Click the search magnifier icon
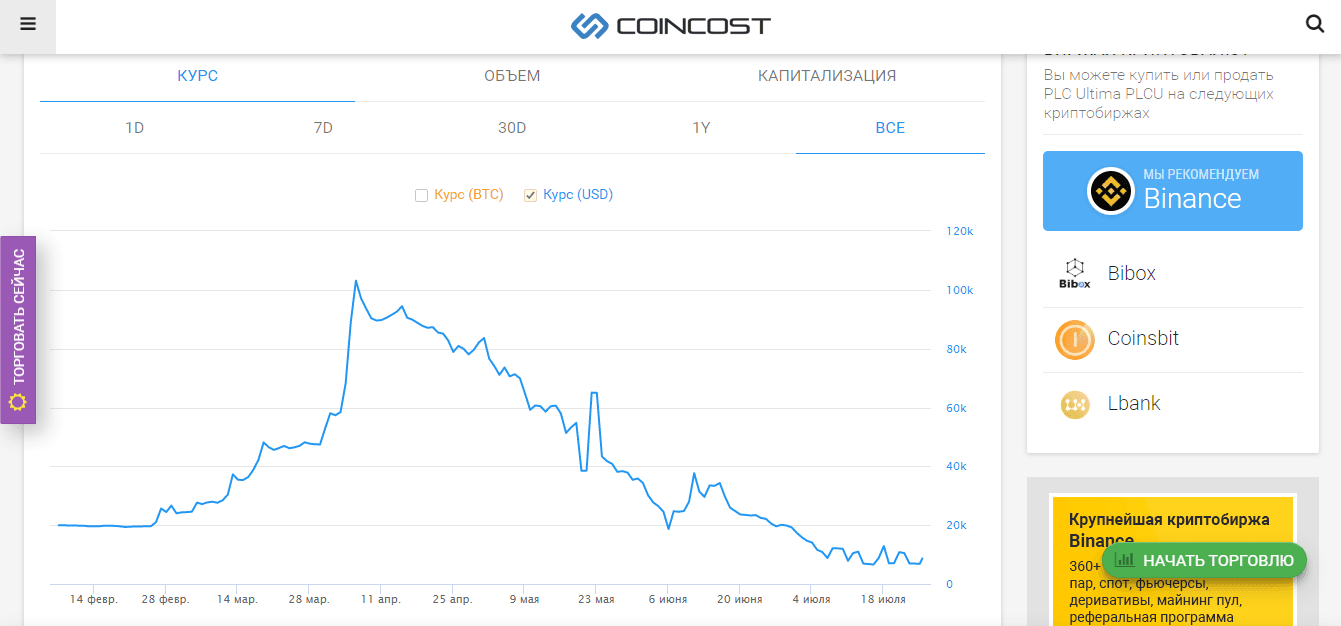 (1315, 24)
